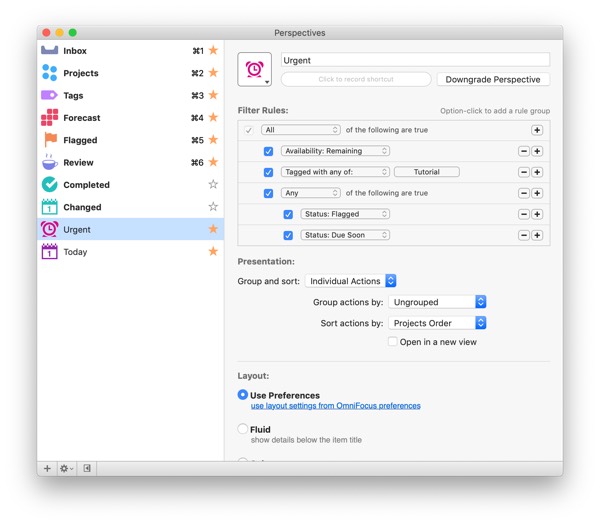The image size is (600, 525).
Task: Click to record shortcut field
Action: tap(356, 79)
